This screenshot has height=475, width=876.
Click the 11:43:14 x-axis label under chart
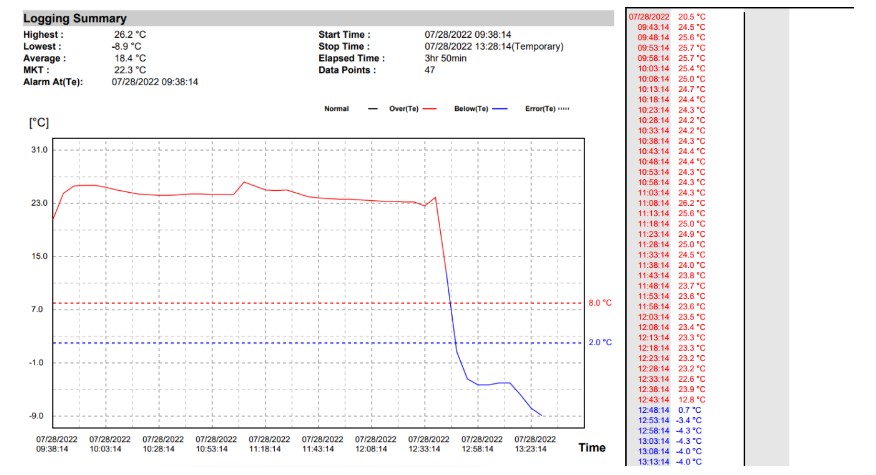coord(318,449)
